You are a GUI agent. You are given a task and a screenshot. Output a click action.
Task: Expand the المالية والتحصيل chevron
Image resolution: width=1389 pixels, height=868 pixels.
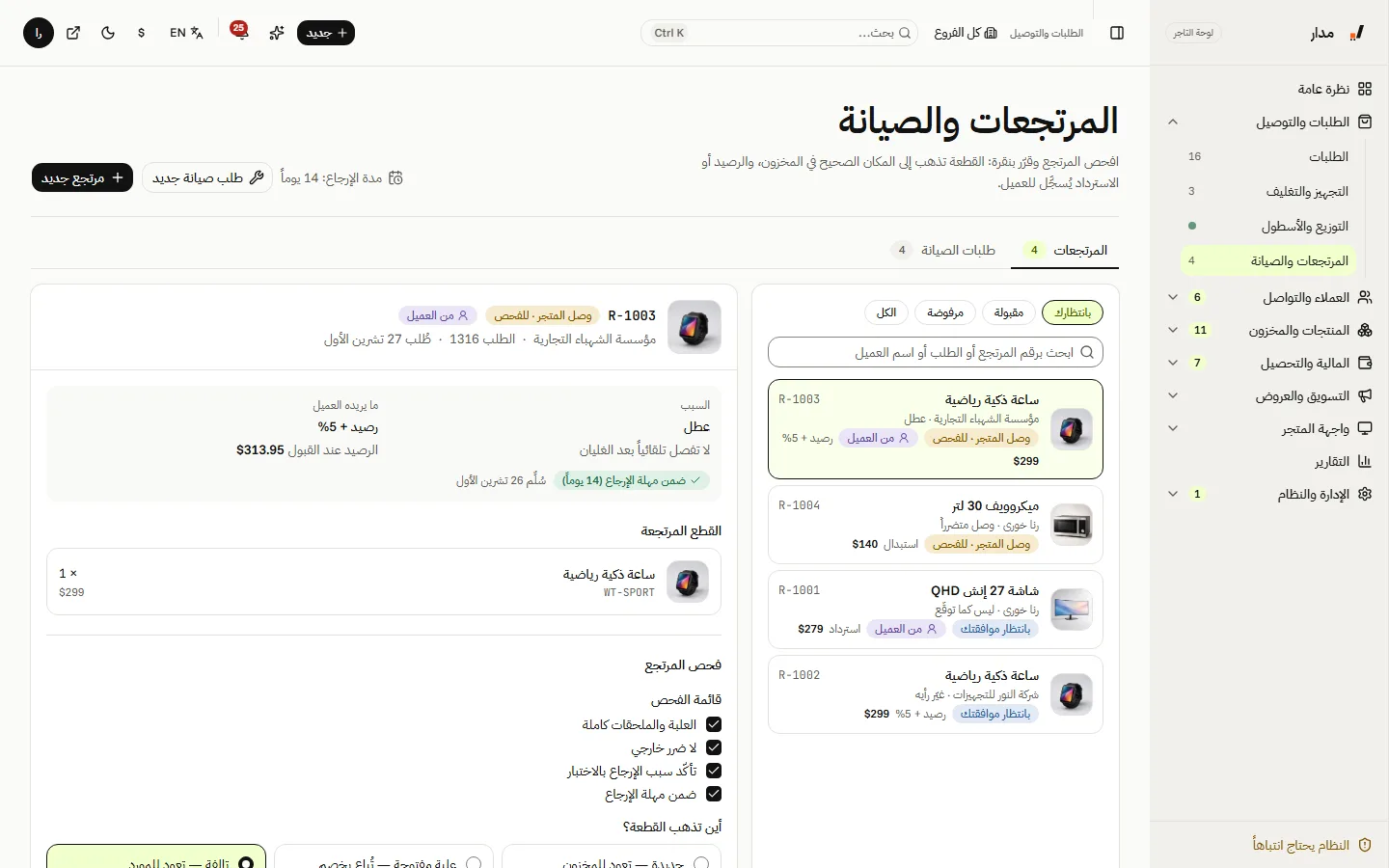[x=1173, y=364]
